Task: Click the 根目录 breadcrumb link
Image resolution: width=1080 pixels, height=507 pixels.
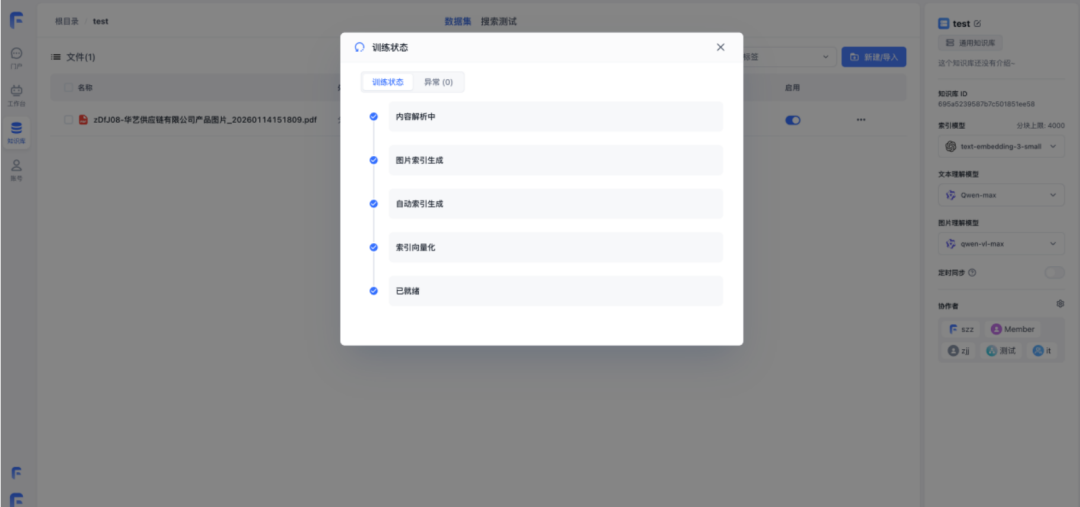Action: coord(67,21)
